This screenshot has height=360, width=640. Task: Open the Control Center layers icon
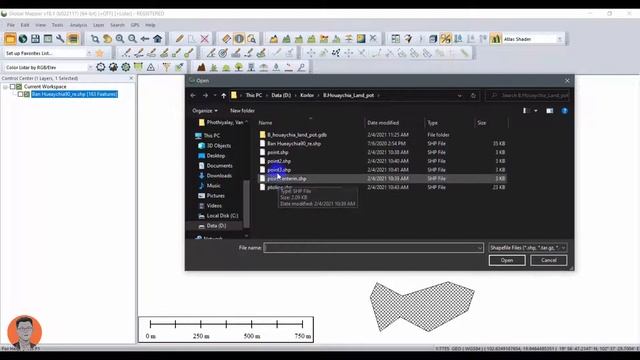coord(73,39)
